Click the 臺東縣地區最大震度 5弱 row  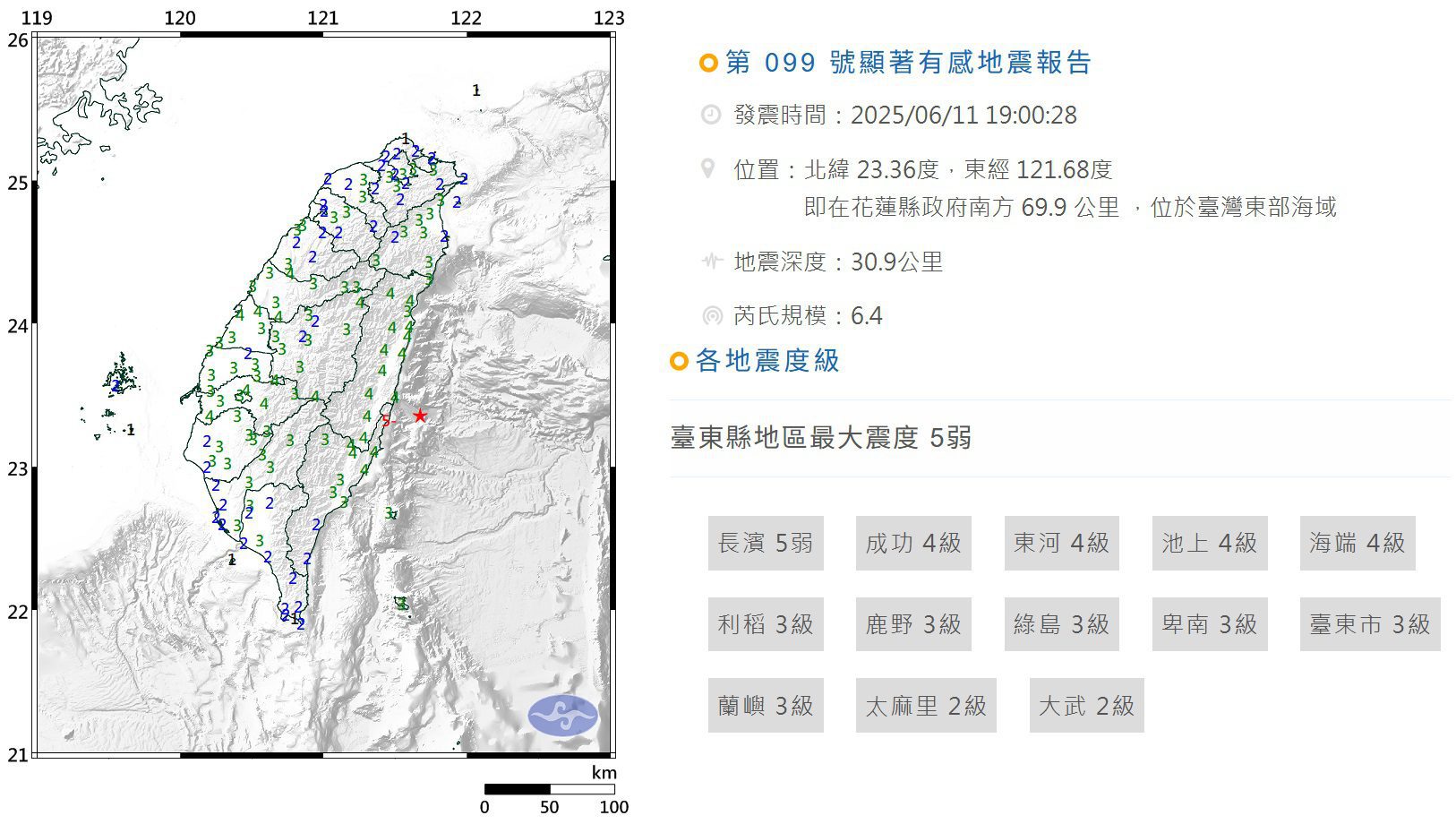[1059, 438]
